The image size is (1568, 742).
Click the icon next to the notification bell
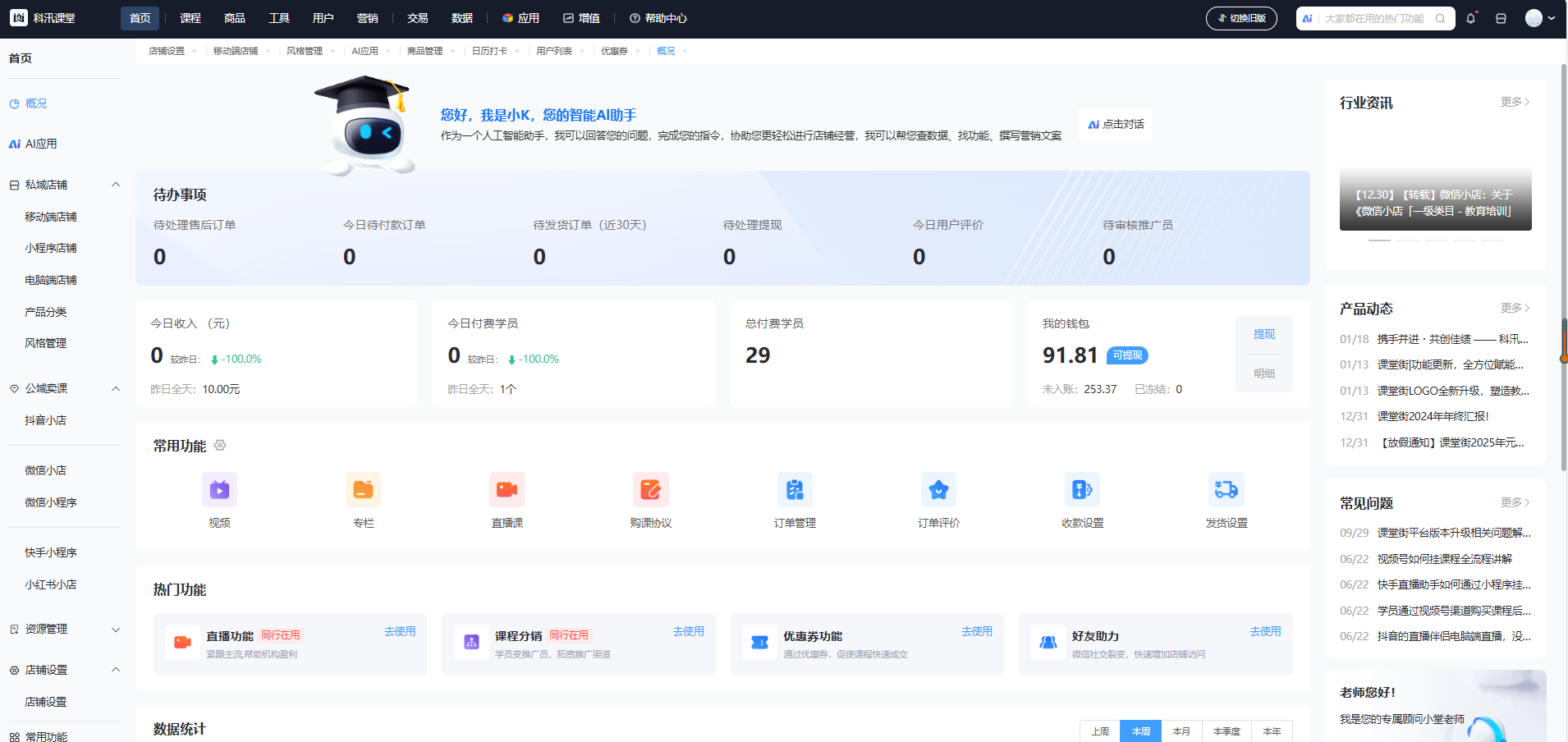click(x=1501, y=18)
